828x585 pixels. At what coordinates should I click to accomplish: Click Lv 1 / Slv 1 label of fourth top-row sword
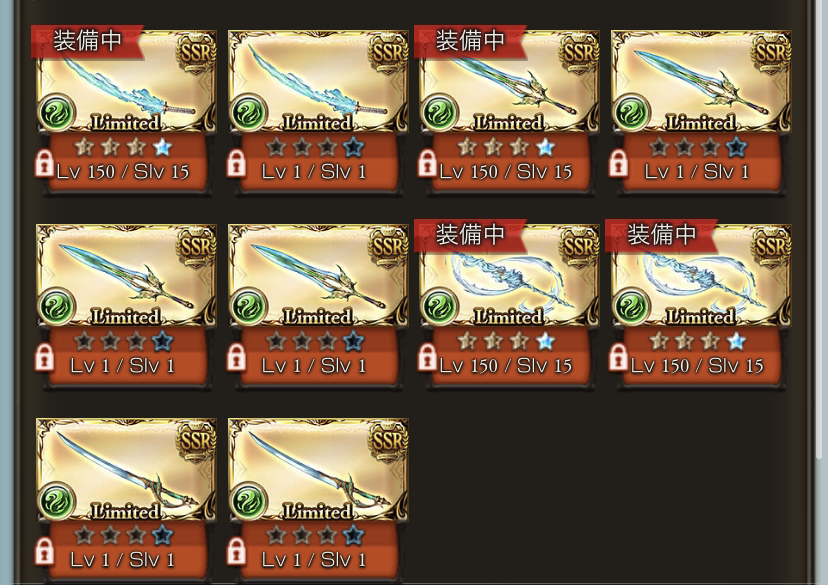point(697,172)
